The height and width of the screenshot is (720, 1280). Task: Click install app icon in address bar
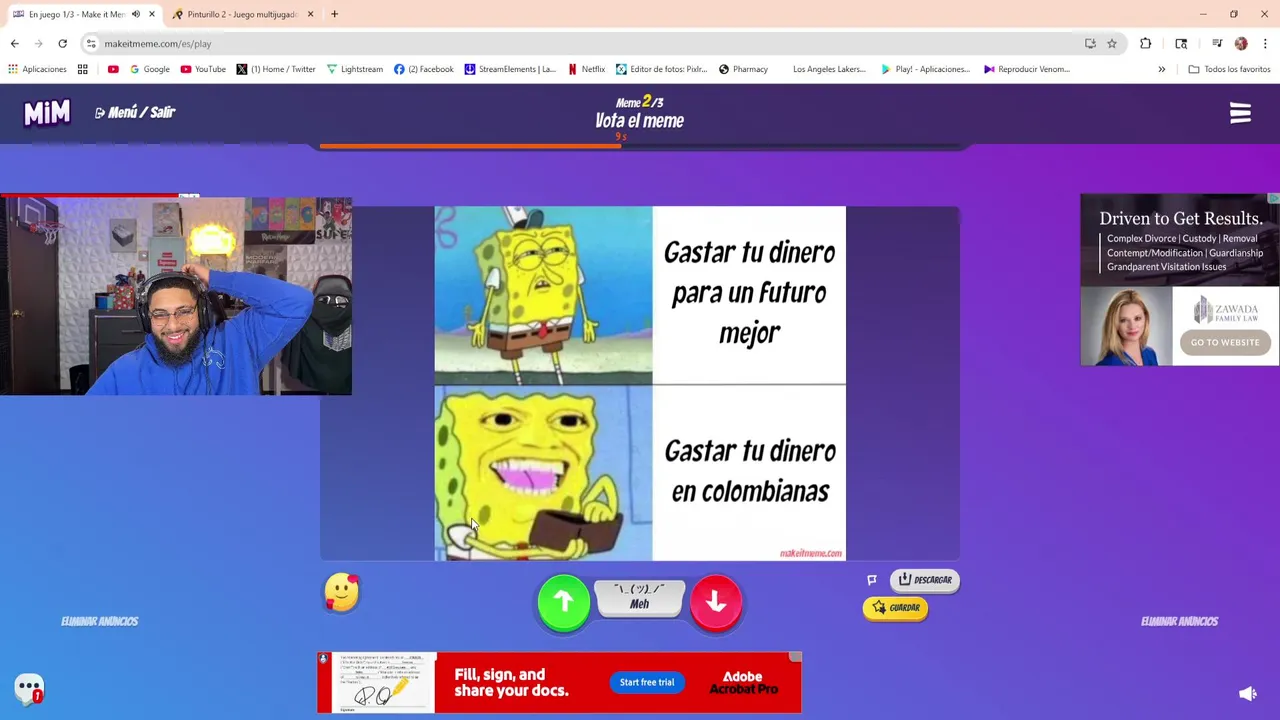click(x=1090, y=44)
